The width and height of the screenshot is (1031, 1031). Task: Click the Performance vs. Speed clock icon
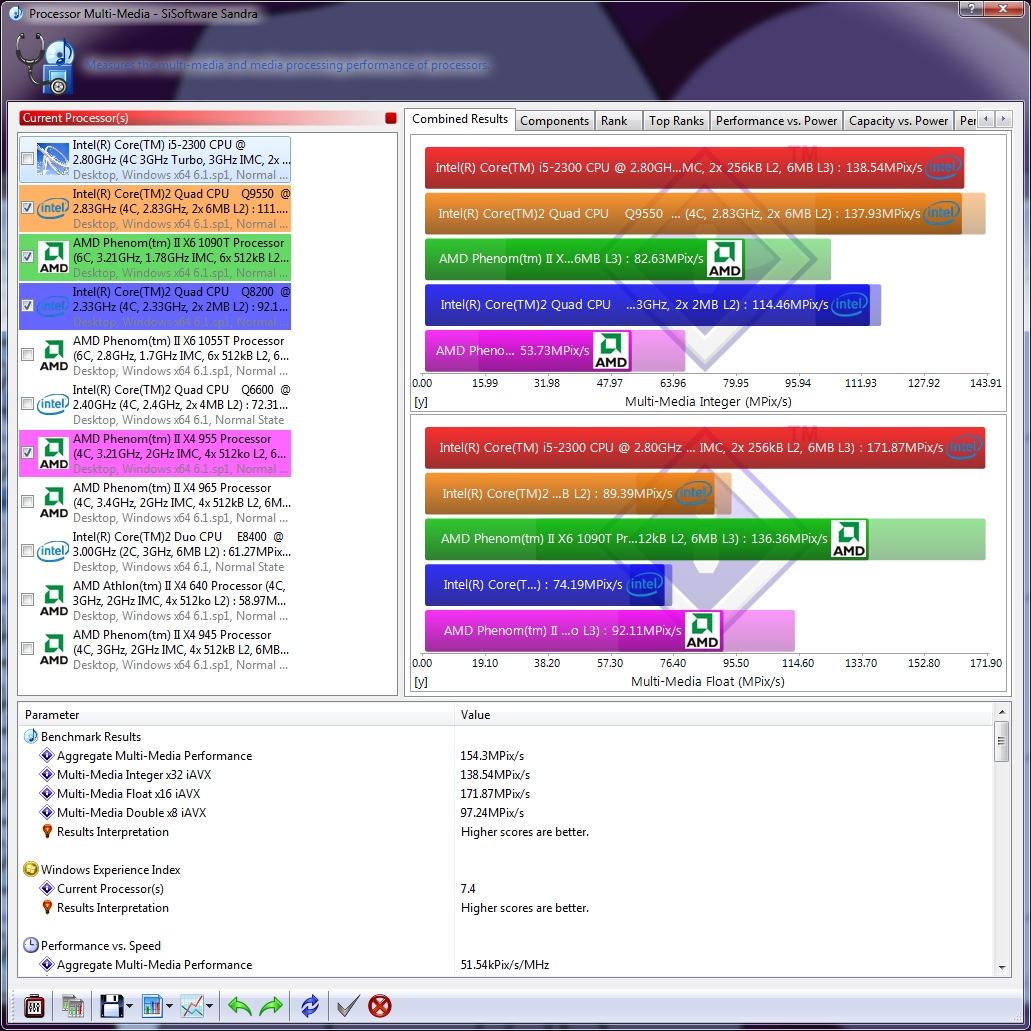pyautogui.click(x=30, y=946)
